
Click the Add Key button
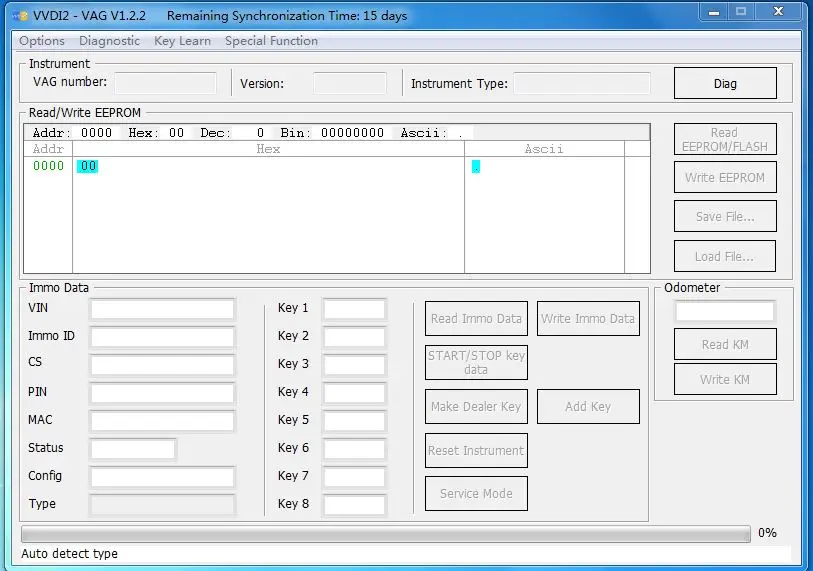(x=588, y=407)
